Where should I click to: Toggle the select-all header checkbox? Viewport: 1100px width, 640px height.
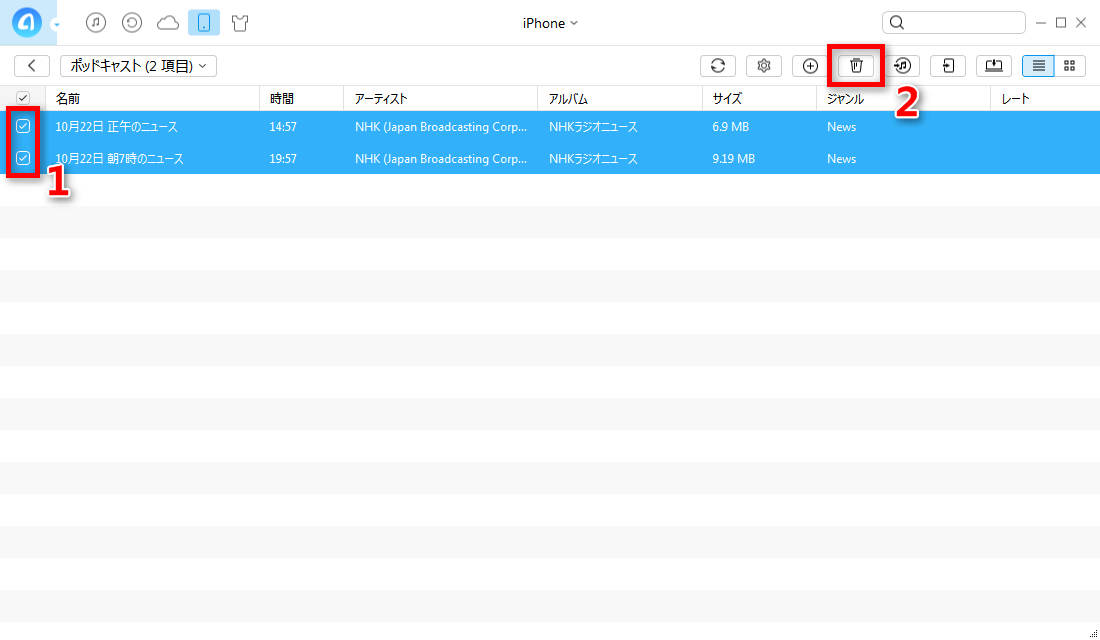pyautogui.click(x=23, y=98)
